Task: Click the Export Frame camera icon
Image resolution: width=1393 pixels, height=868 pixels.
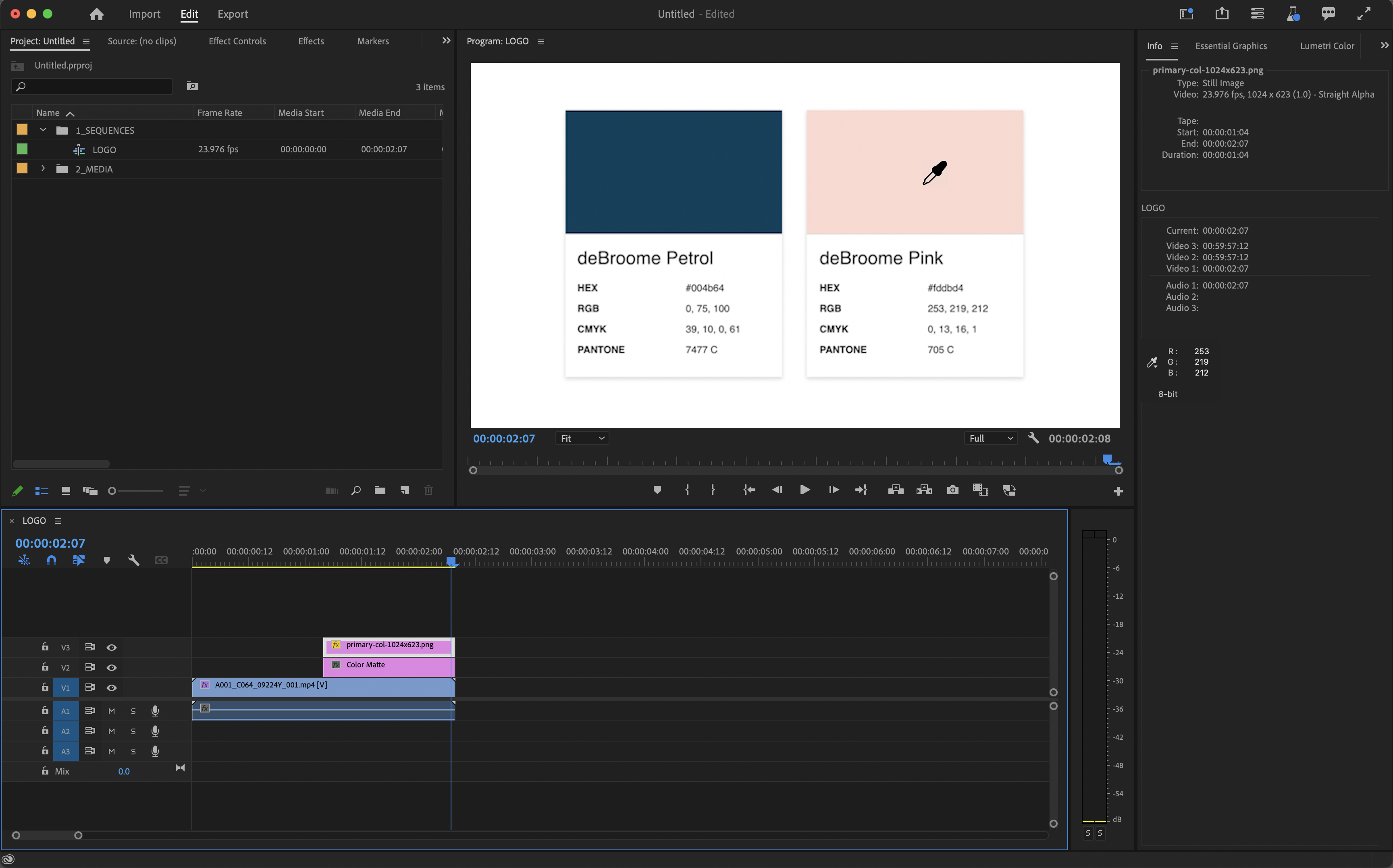Action: point(952,490)
